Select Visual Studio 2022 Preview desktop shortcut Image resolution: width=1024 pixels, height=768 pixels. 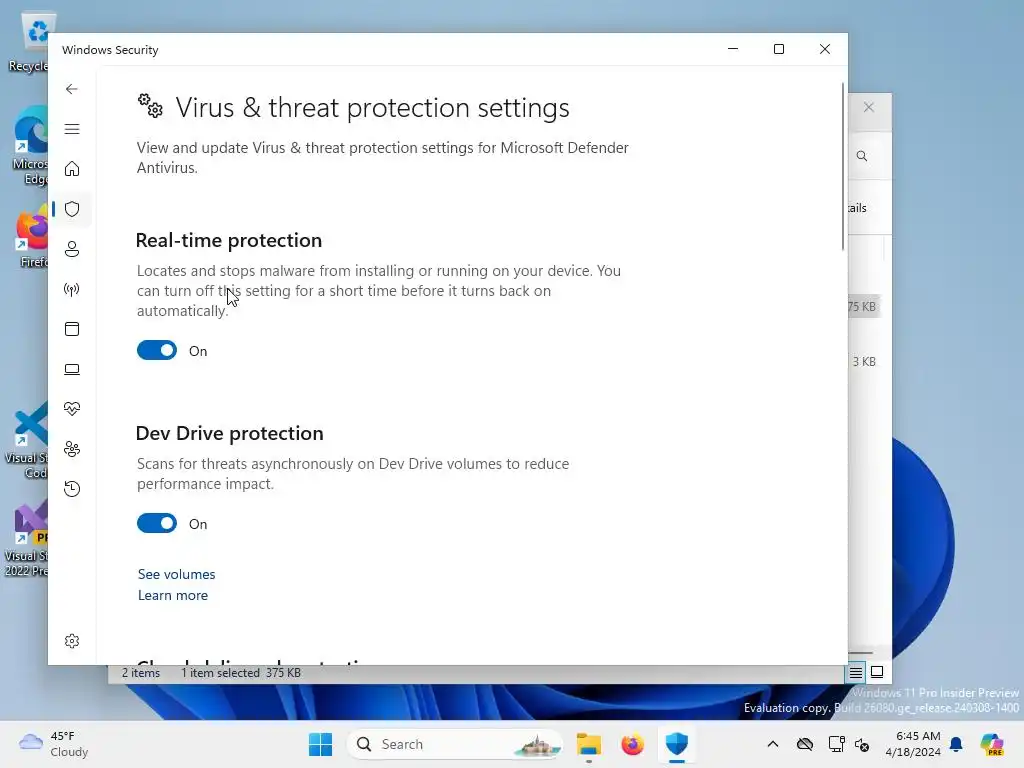click(27, 538)
